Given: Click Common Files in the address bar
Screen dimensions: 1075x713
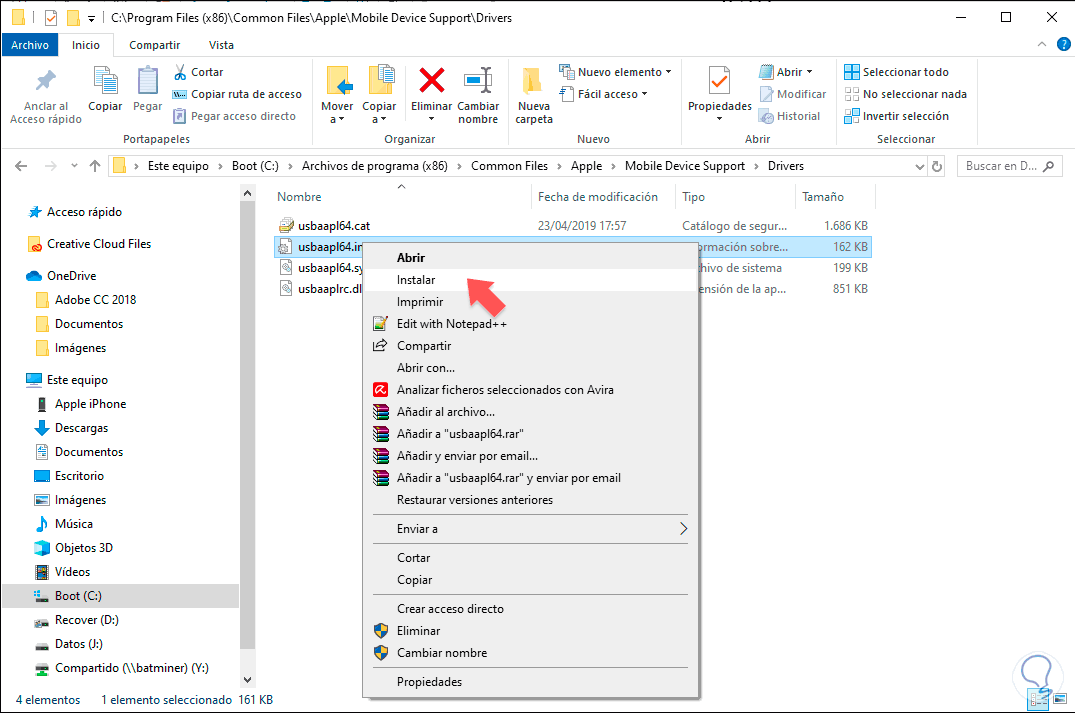Looking at the screenshot, I should (x=509, y=166).
